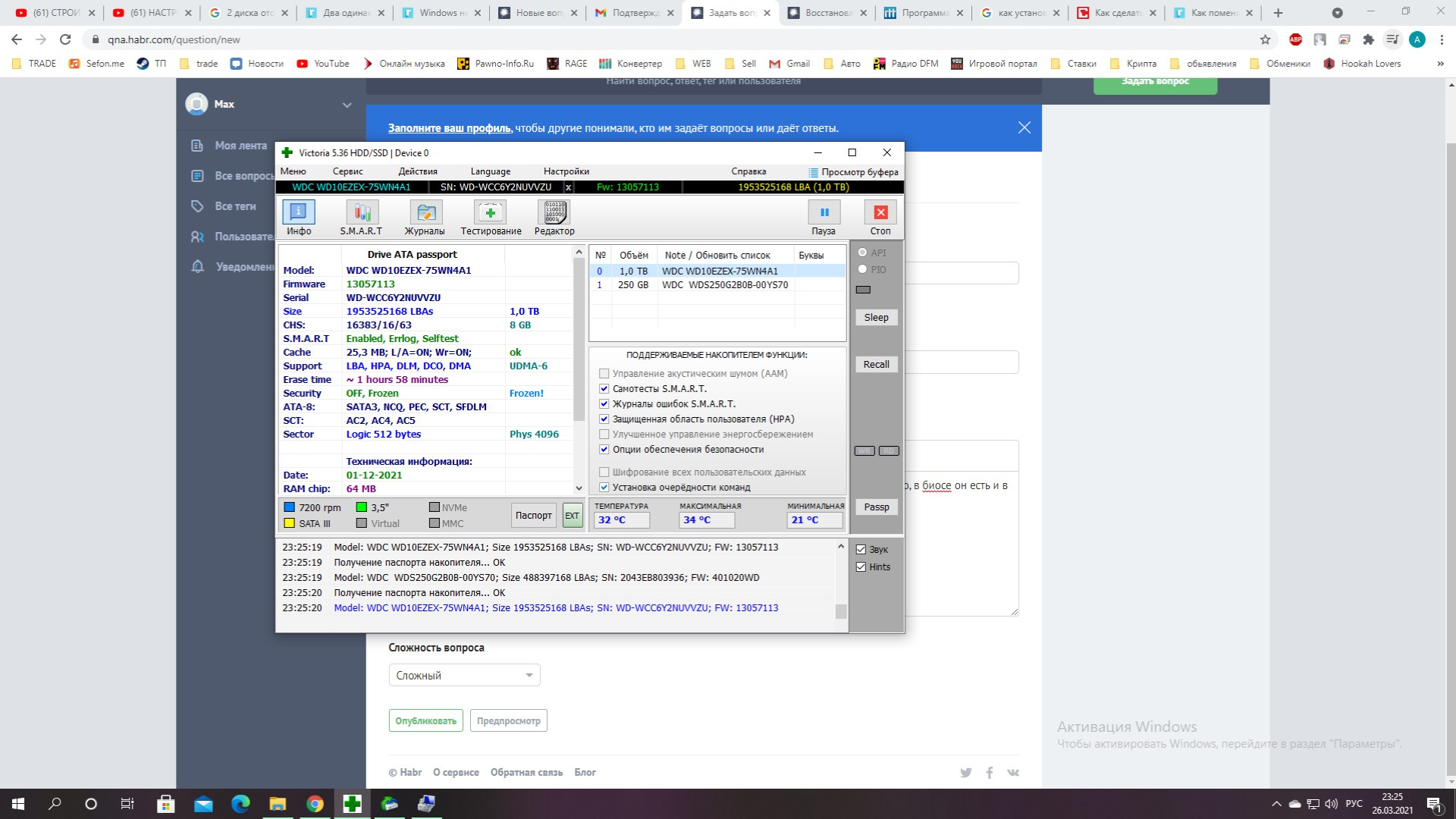Open the Действия menu in Victoria
1456x819 pixels.
tap(418, 171)
